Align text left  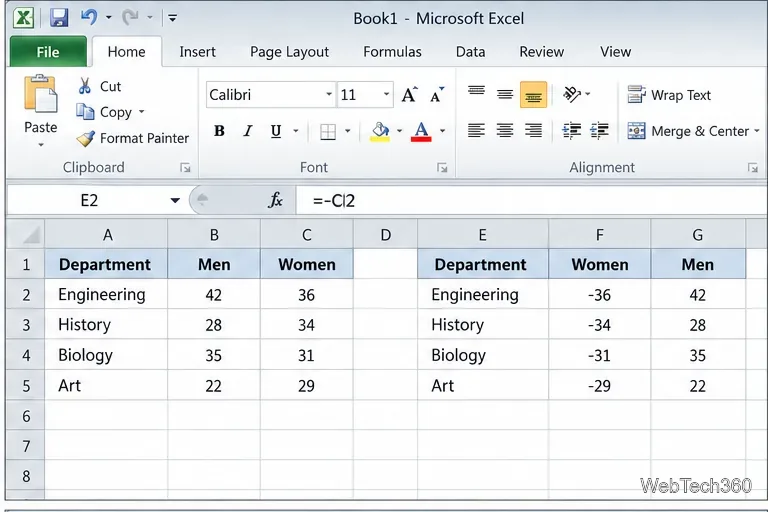click(x=476, y=130)
